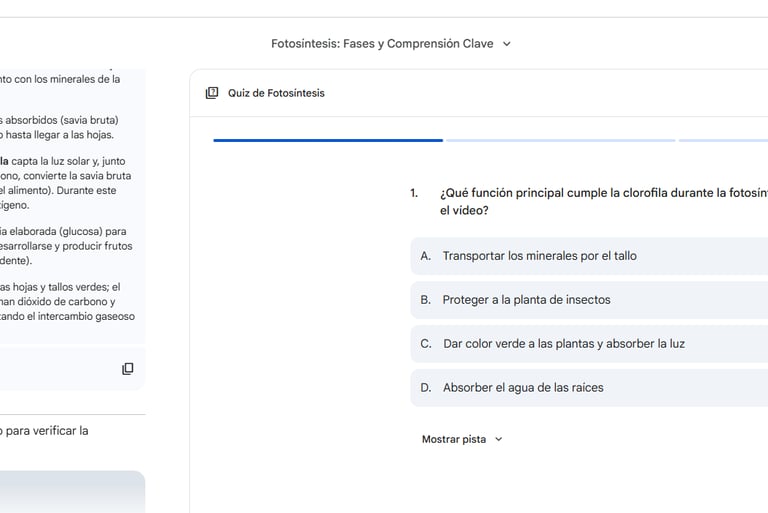Viewport: 768px width, 513px height.
Task: Expand the Mostrar pista chevron
Action: click(x=499, y=439)
